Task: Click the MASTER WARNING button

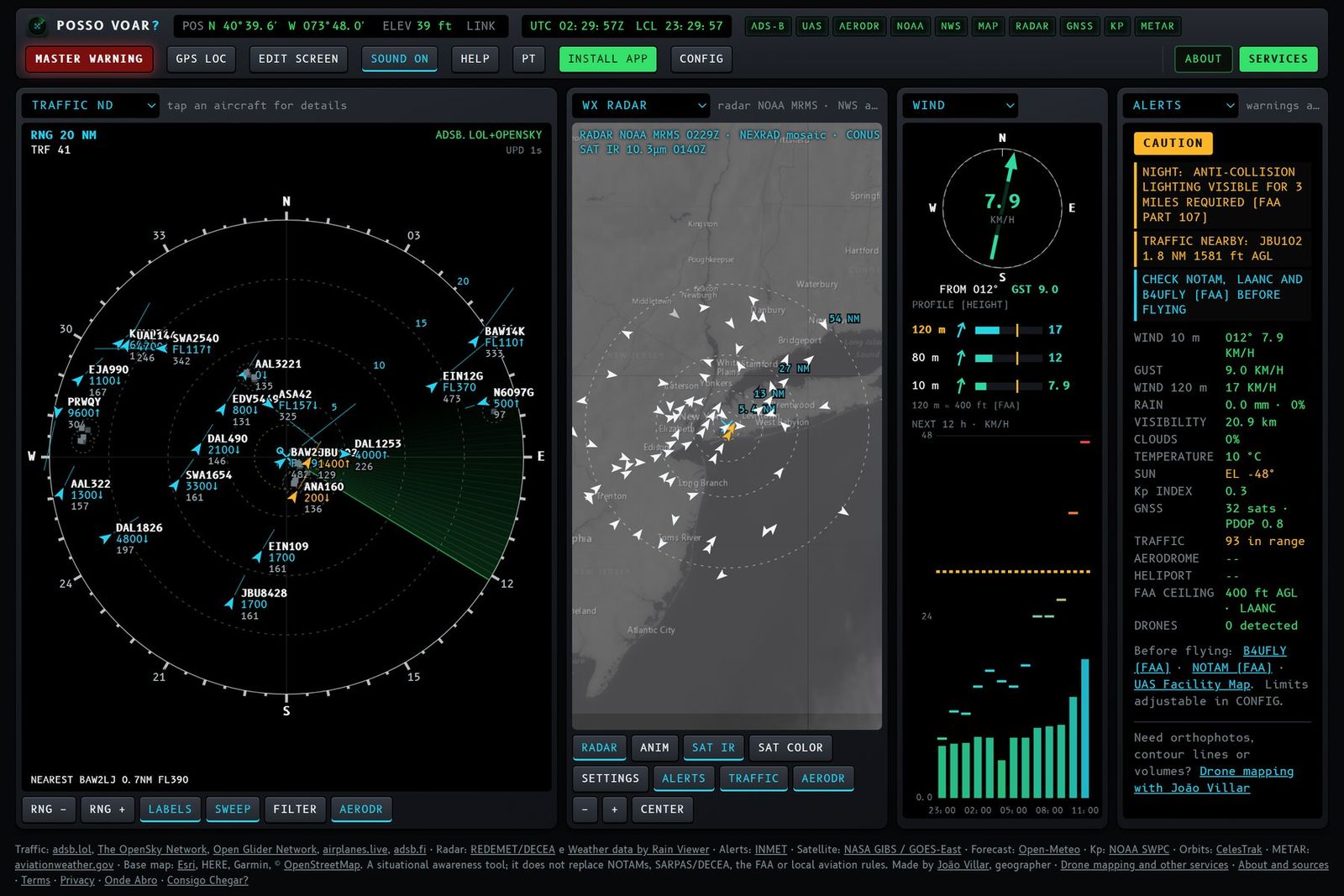Action: (x=89, y=59)
